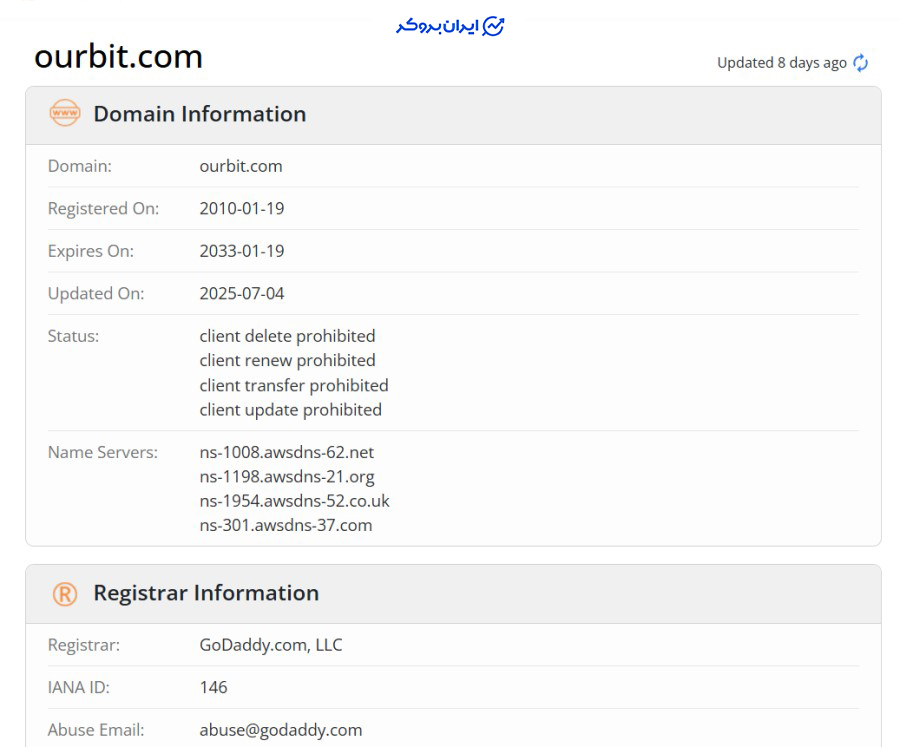
Task: Click name server ns-1954.awsdns-52.co.uk
Action: (x=294, y=501)
